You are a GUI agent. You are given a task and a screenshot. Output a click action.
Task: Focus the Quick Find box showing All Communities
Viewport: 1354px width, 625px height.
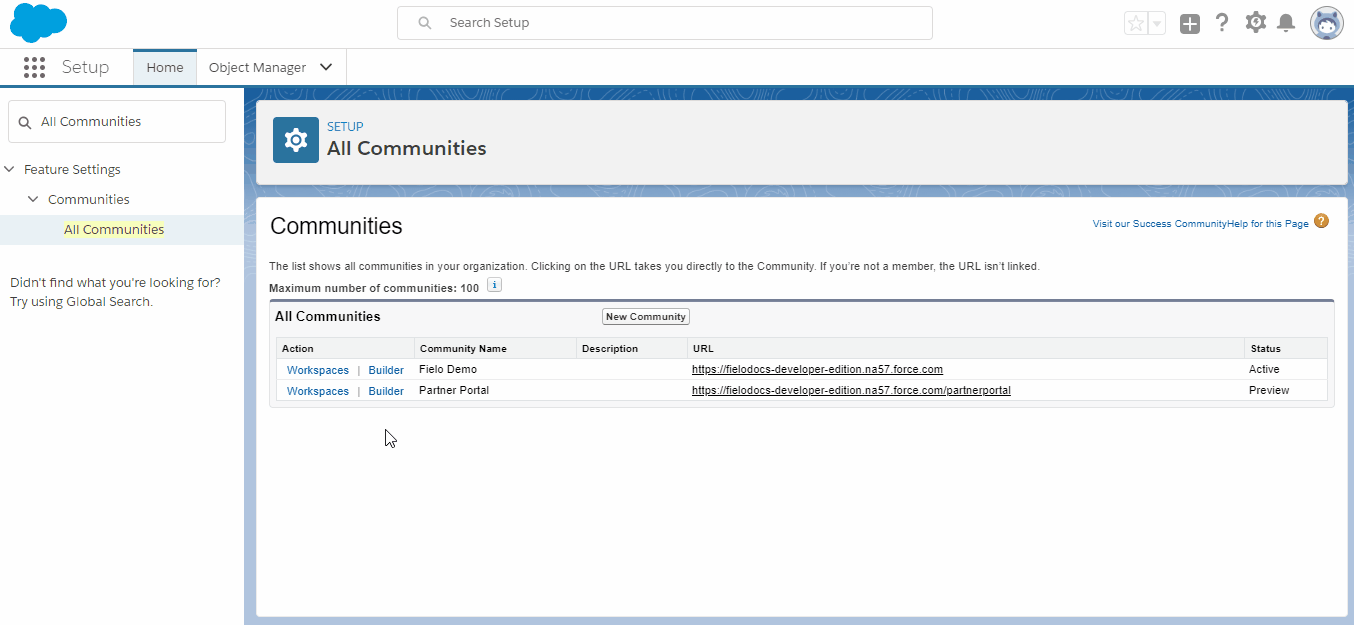click(117, 121)
